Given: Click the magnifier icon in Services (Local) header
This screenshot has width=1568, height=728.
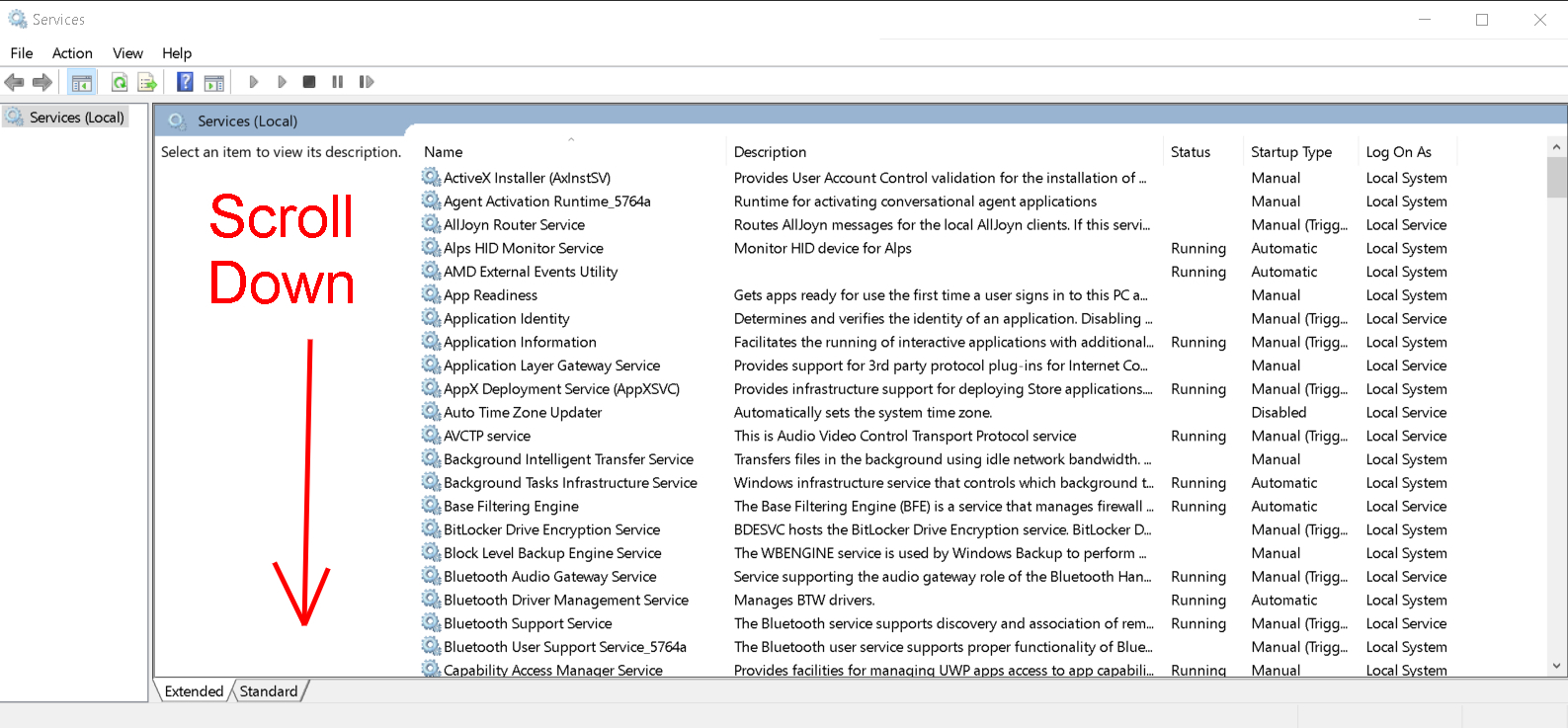Looking at the screenshot, I should point(177,121).
